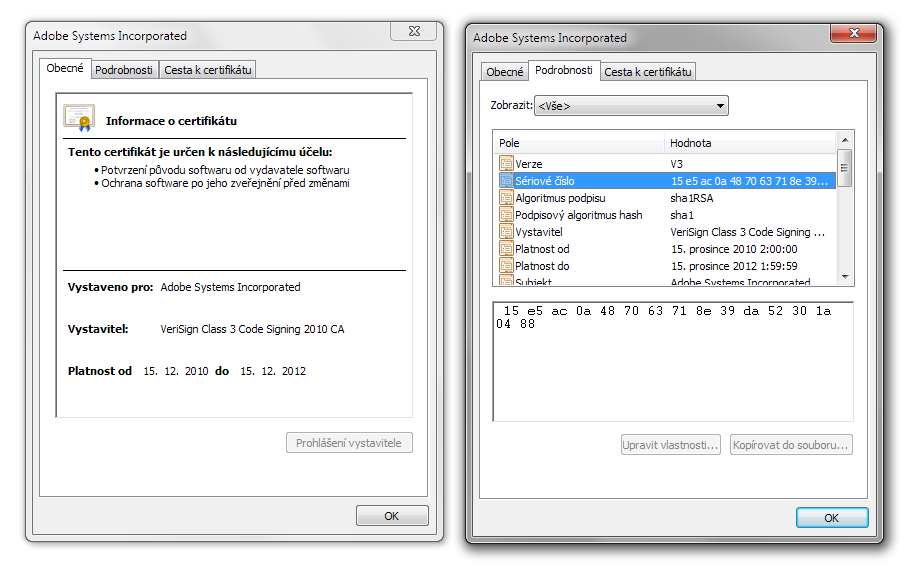Click the serial number value text box
909x569 pixels.
673,362
